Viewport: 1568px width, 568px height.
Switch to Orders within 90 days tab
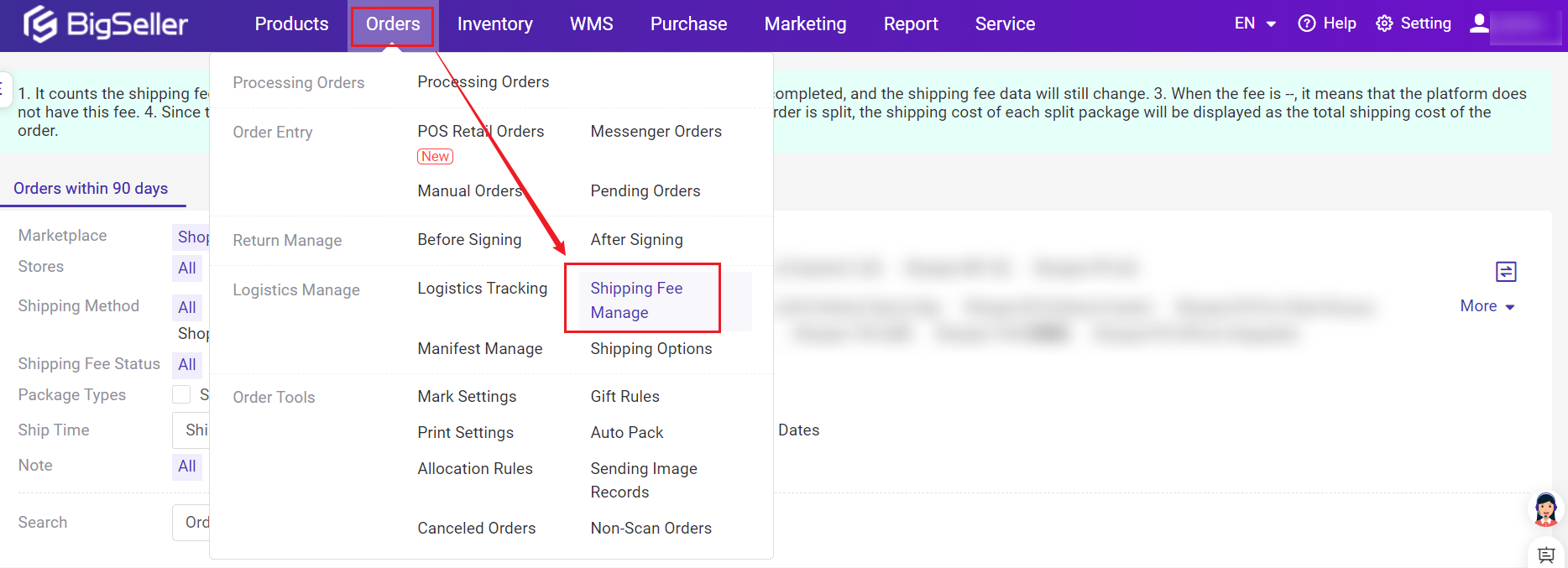click(91, 189)
